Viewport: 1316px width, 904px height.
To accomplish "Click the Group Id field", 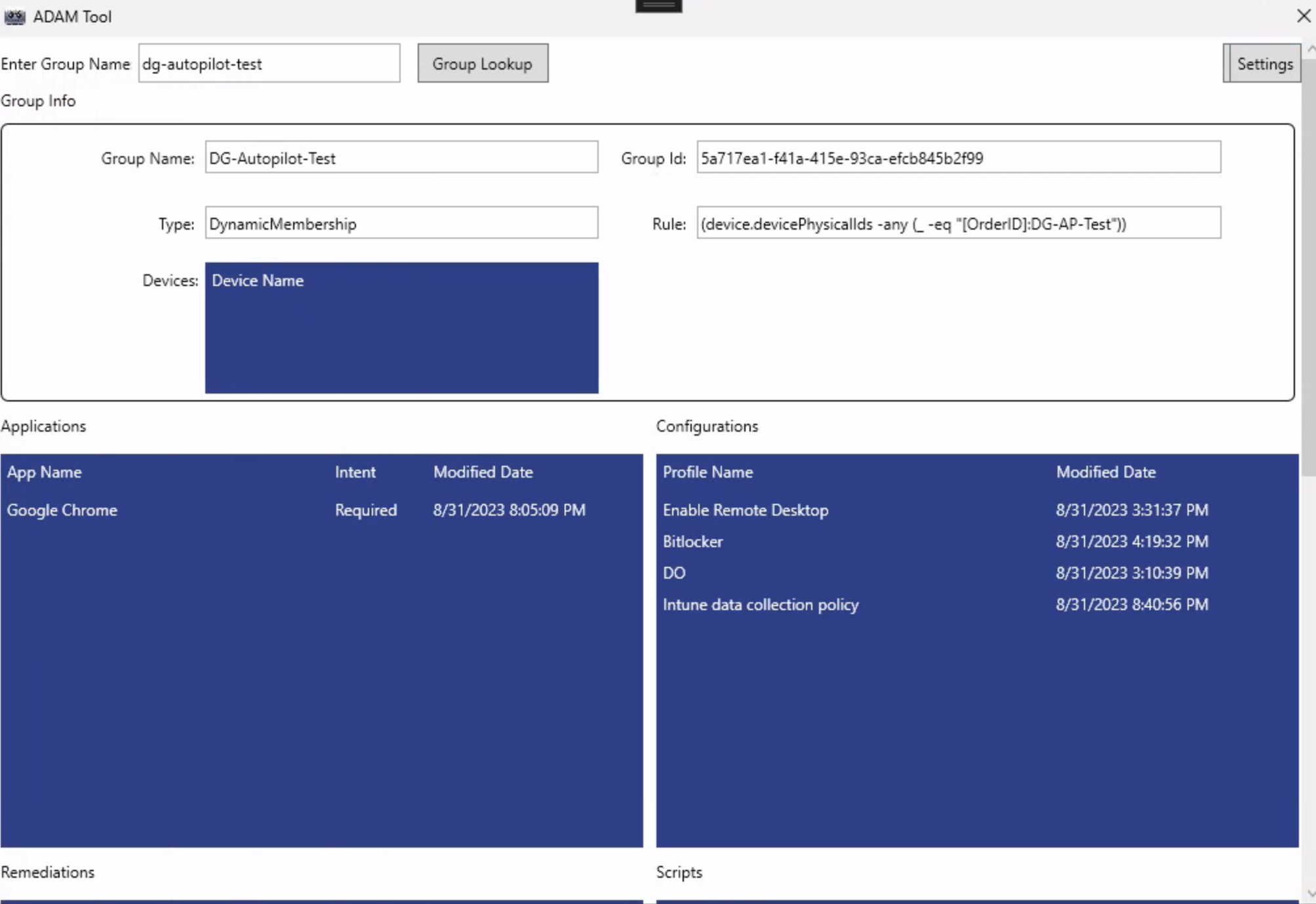I will (x=959, y=157).
